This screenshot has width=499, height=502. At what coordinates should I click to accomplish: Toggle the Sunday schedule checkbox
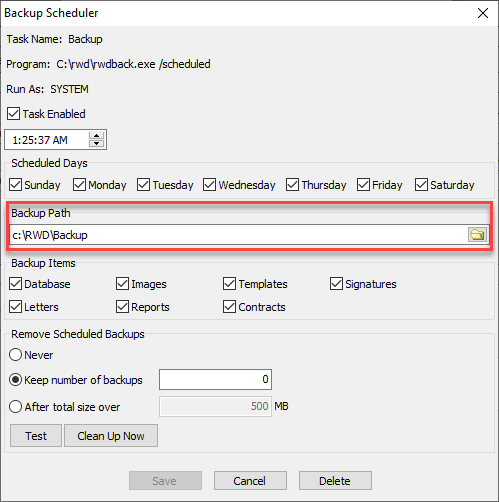[x=15, y=185]
